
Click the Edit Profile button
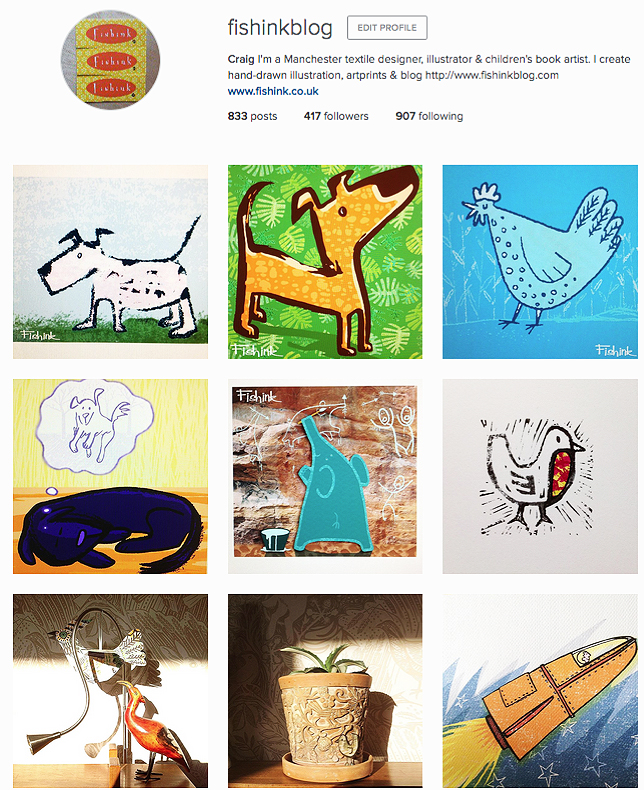387,28
